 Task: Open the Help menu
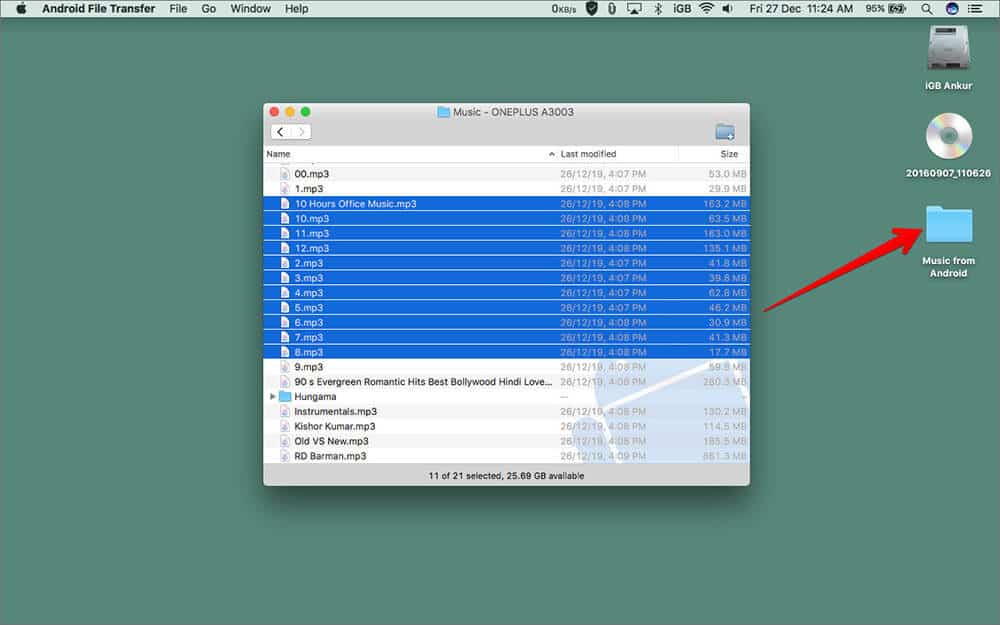(296, 8)
